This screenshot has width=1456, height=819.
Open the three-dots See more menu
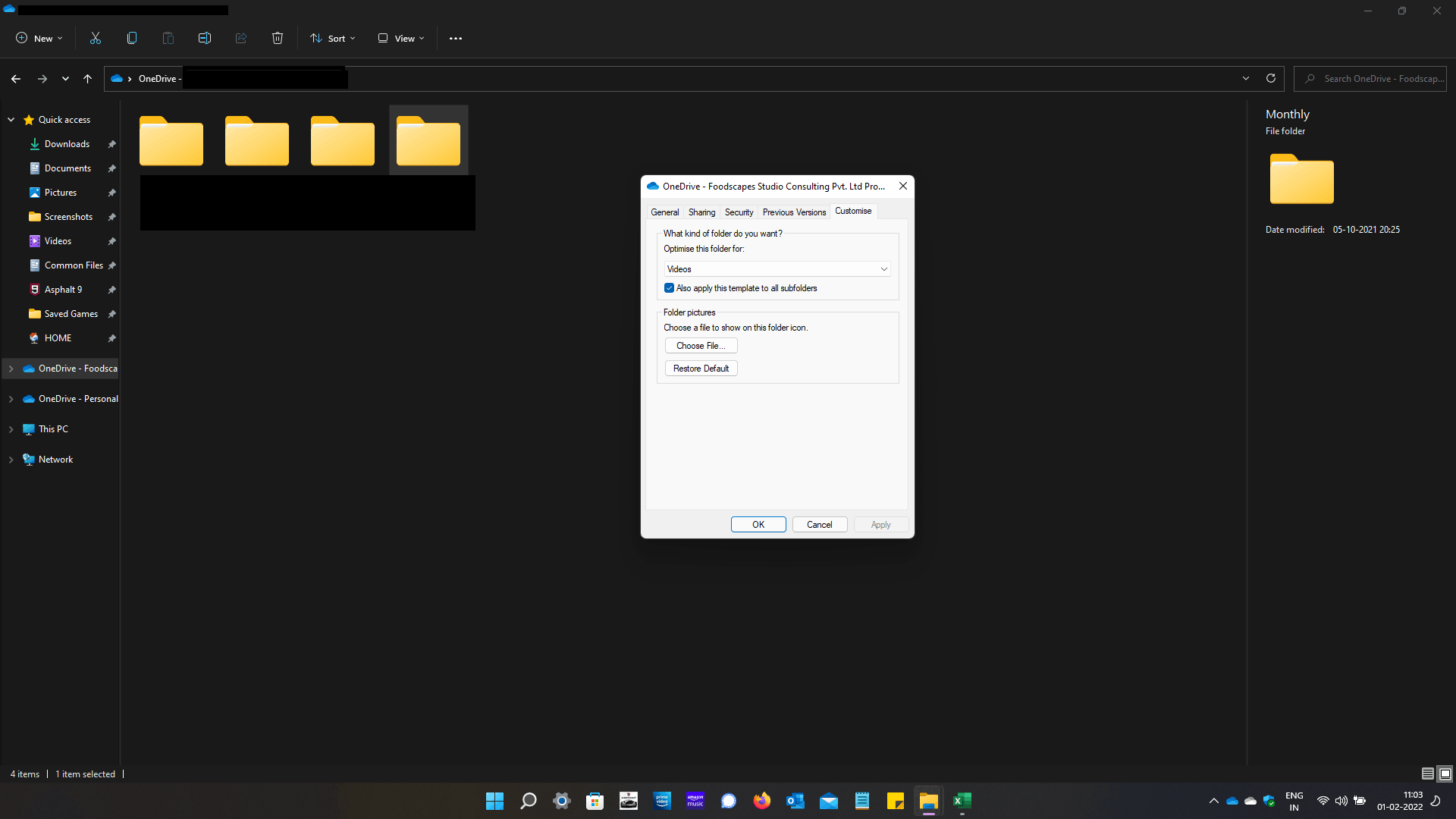pyautogui.click(x=455, y=38)
